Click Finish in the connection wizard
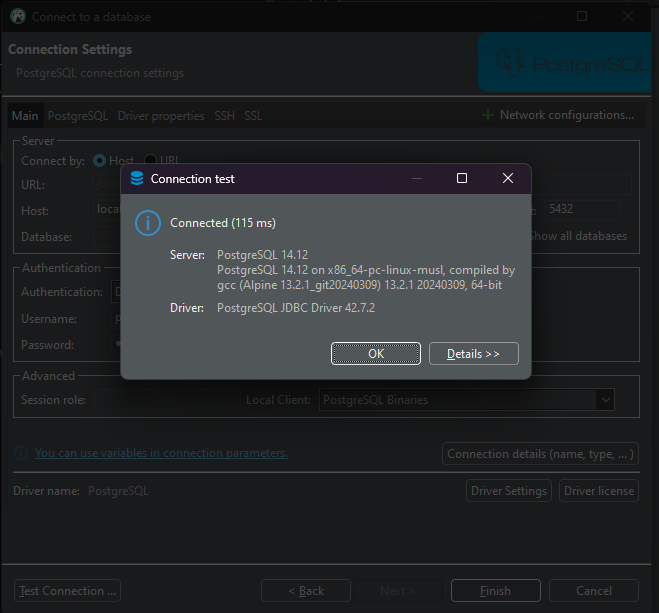Image resolution: width=659 pixels, height=613 pixels. tap(496, 591)
